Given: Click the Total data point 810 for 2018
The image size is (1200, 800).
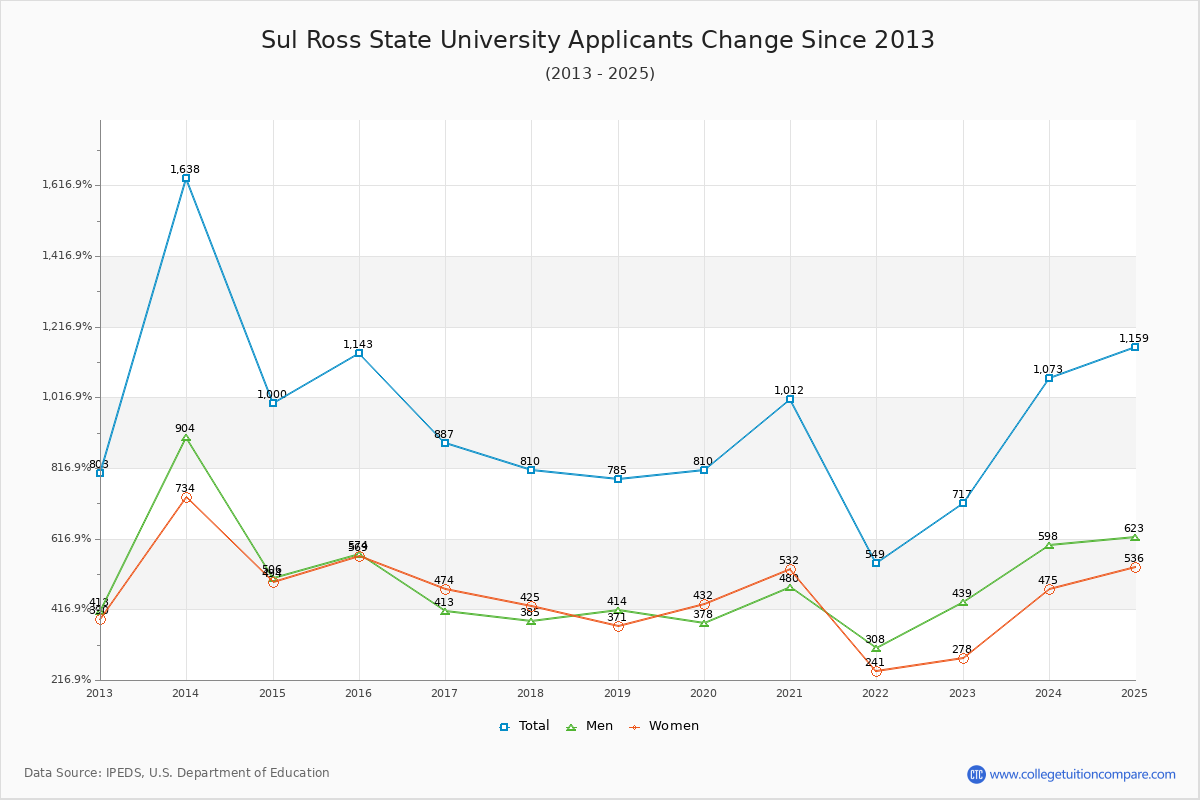Looking at the screenshot, I should pyautogui.click(x=531, y=470).
